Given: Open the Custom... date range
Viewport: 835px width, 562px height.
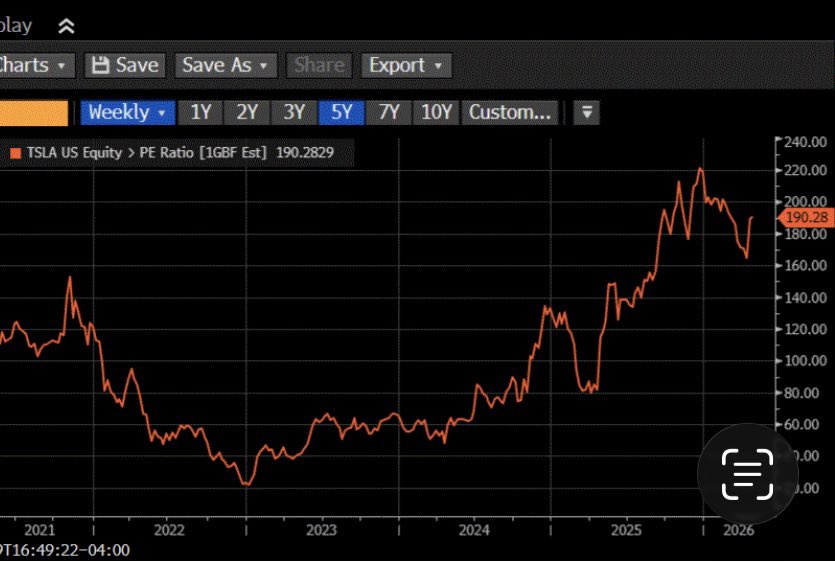Looking at the screenshot, I should [x=510, y=112].
